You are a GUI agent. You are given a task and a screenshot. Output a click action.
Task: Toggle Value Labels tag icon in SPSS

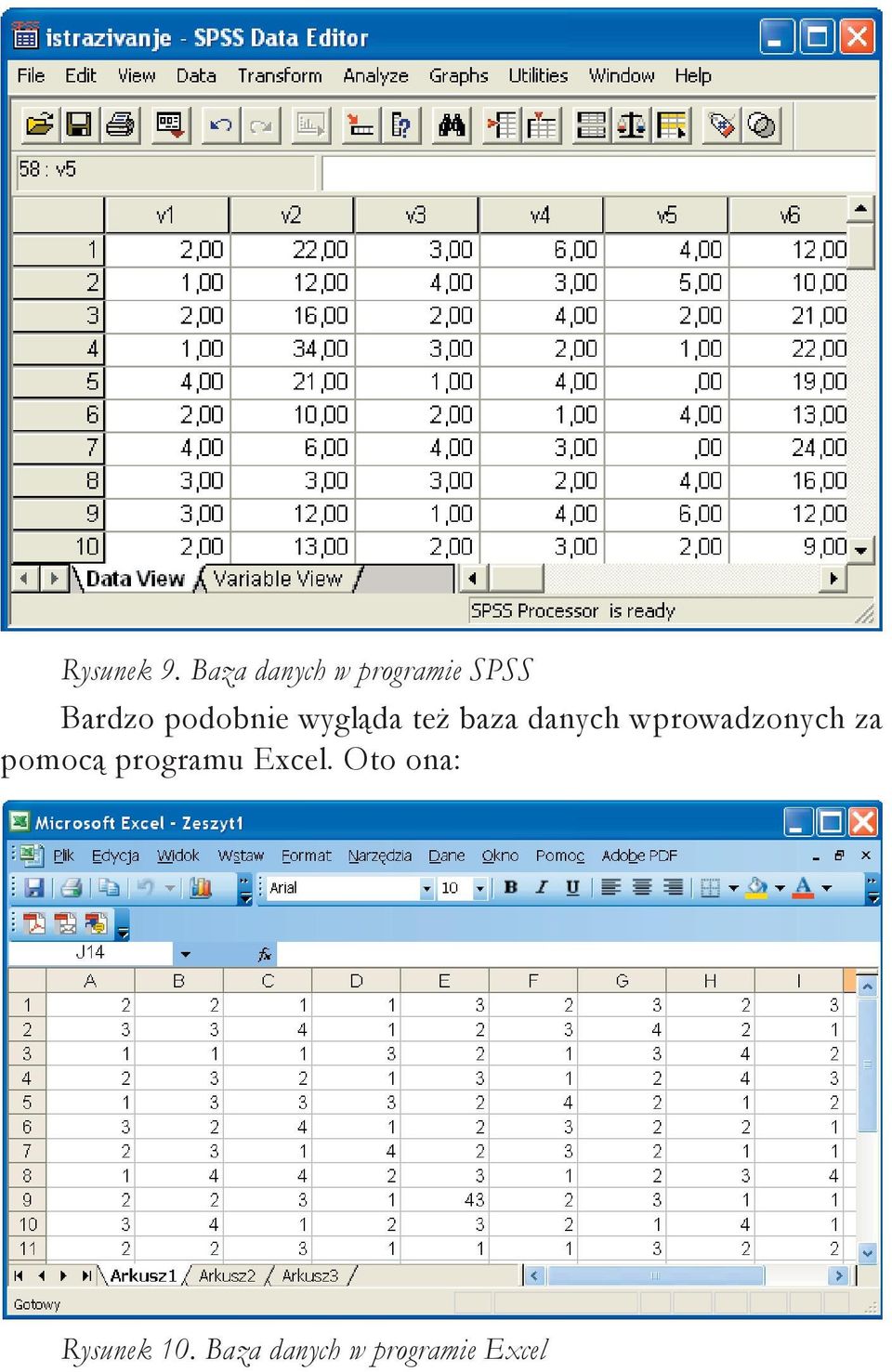pos(722,124)
